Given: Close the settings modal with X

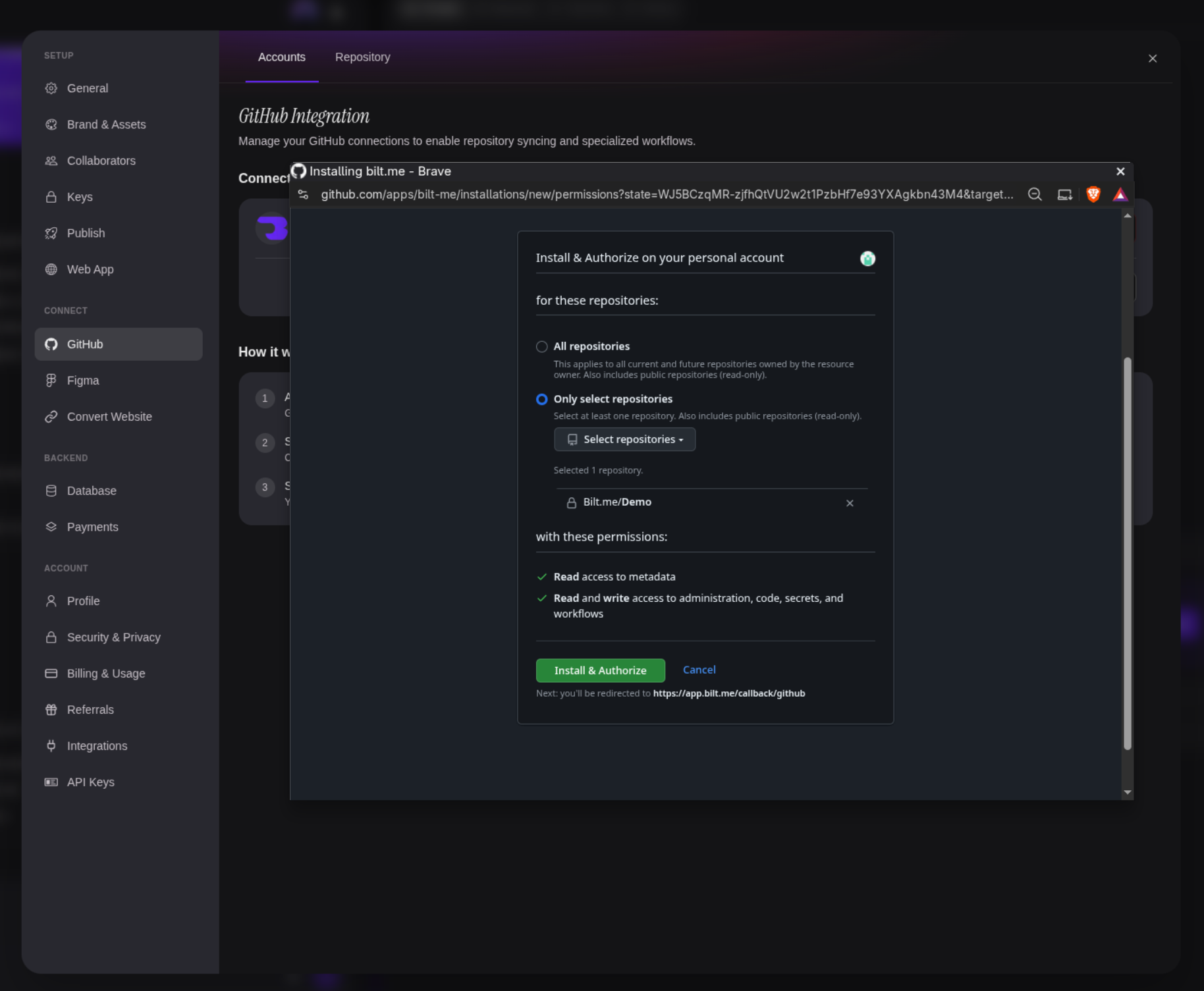Looking at the screenshot, I should click(x=1153, y=59).
